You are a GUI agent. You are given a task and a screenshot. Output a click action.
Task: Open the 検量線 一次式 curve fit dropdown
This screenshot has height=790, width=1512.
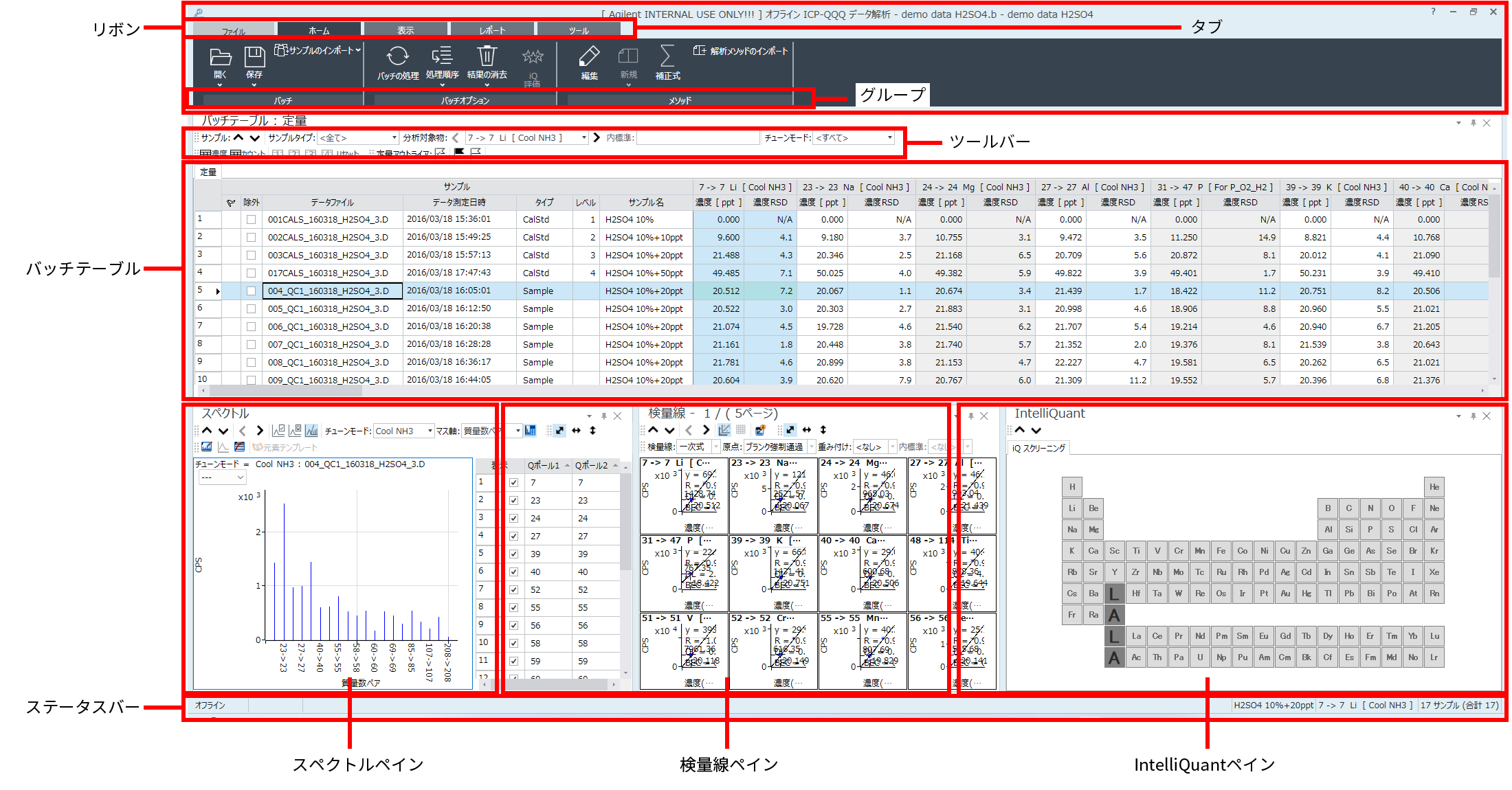click(698, 447)
